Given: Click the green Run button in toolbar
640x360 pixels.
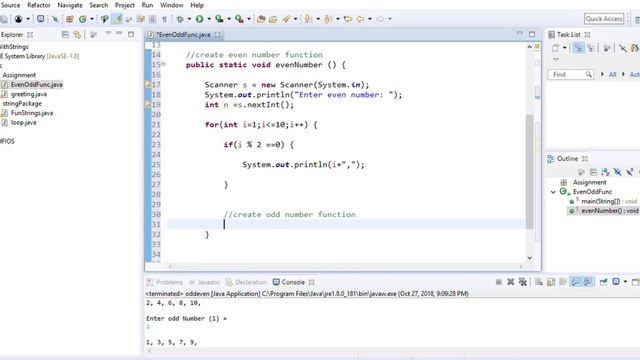Looking at the screenshot, I should (x=199, y=19).
